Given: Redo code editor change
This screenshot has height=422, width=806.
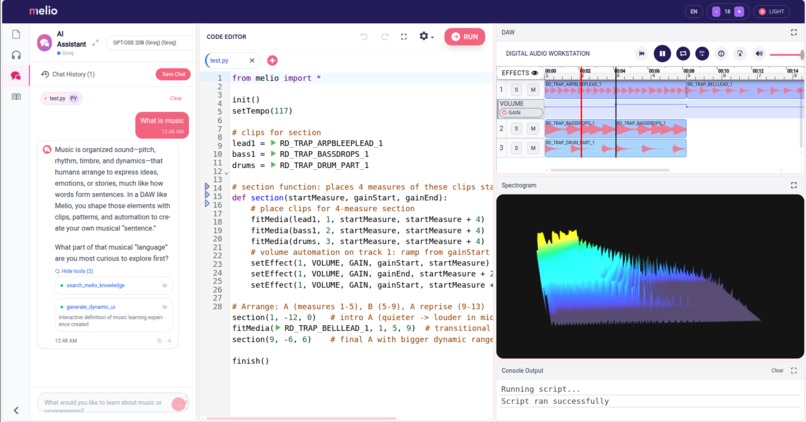Looking at the screenshot, I should pyautogui.click(x=384, y=36).
